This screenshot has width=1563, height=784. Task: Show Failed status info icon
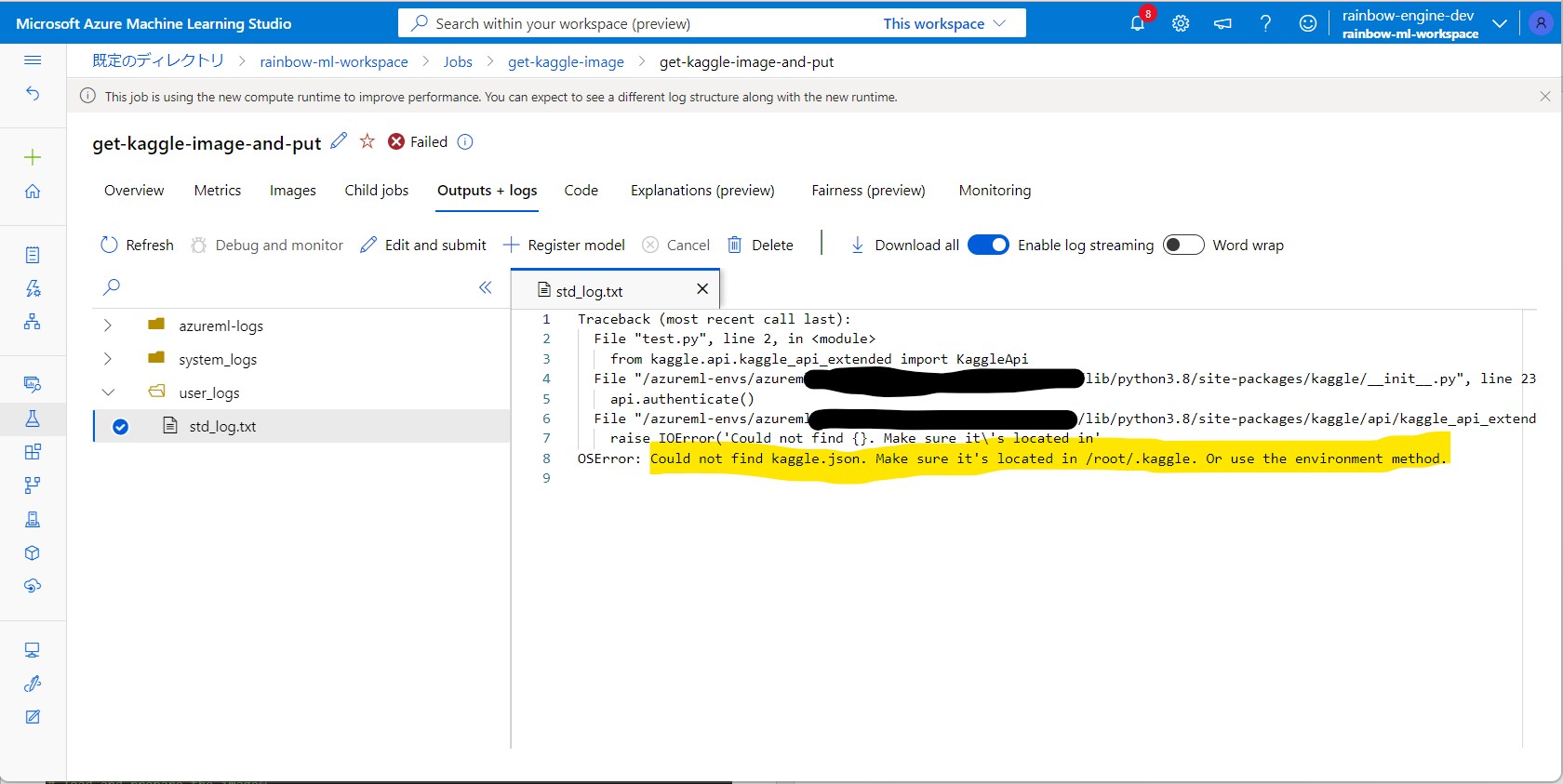coord(465,141)
